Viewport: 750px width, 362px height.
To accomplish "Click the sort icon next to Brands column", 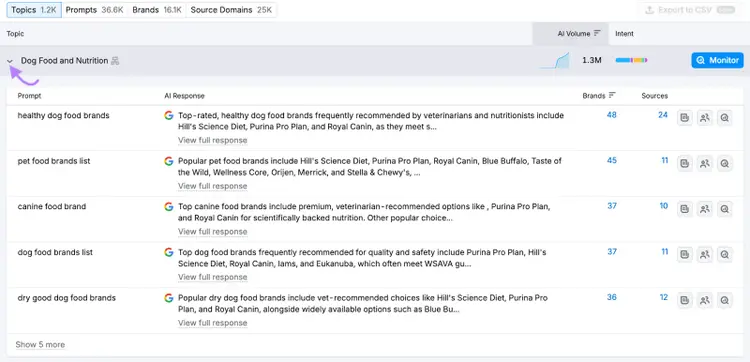I will pos(612,95).
